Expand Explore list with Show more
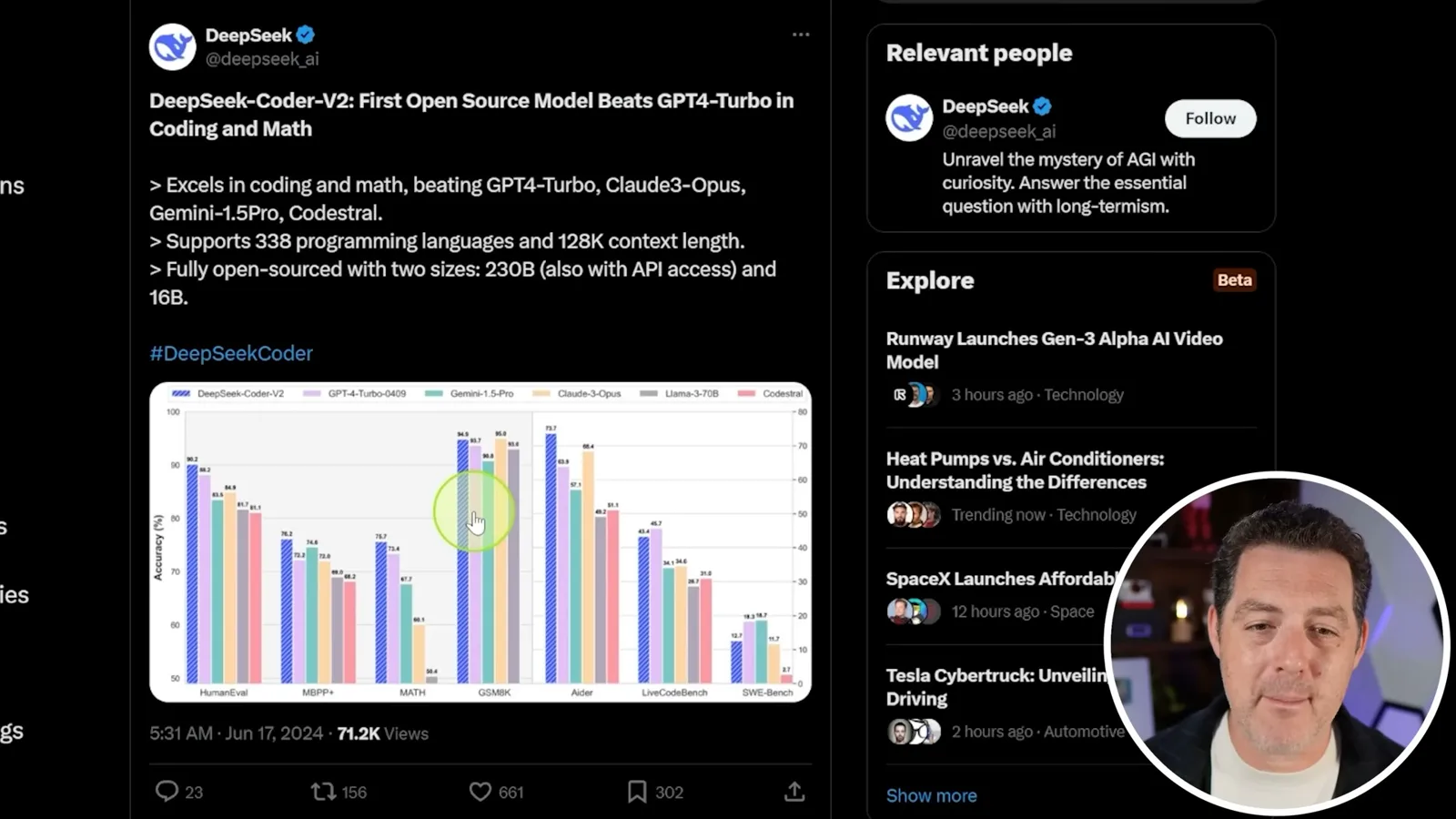The image size is (1456, 819). click(x=931, y=795)
